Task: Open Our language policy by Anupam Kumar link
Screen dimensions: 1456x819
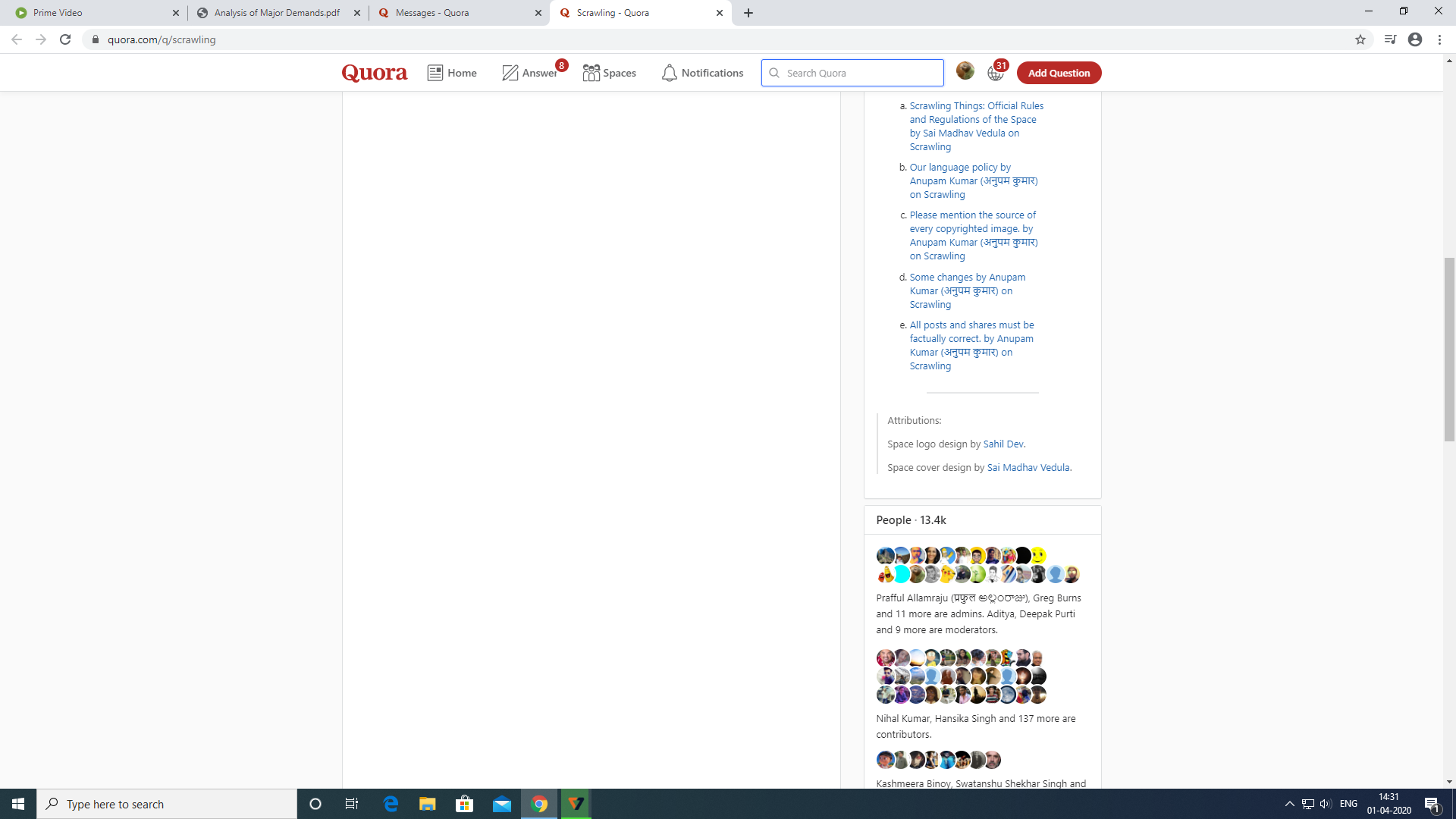Action: click(x=974, y=180)
